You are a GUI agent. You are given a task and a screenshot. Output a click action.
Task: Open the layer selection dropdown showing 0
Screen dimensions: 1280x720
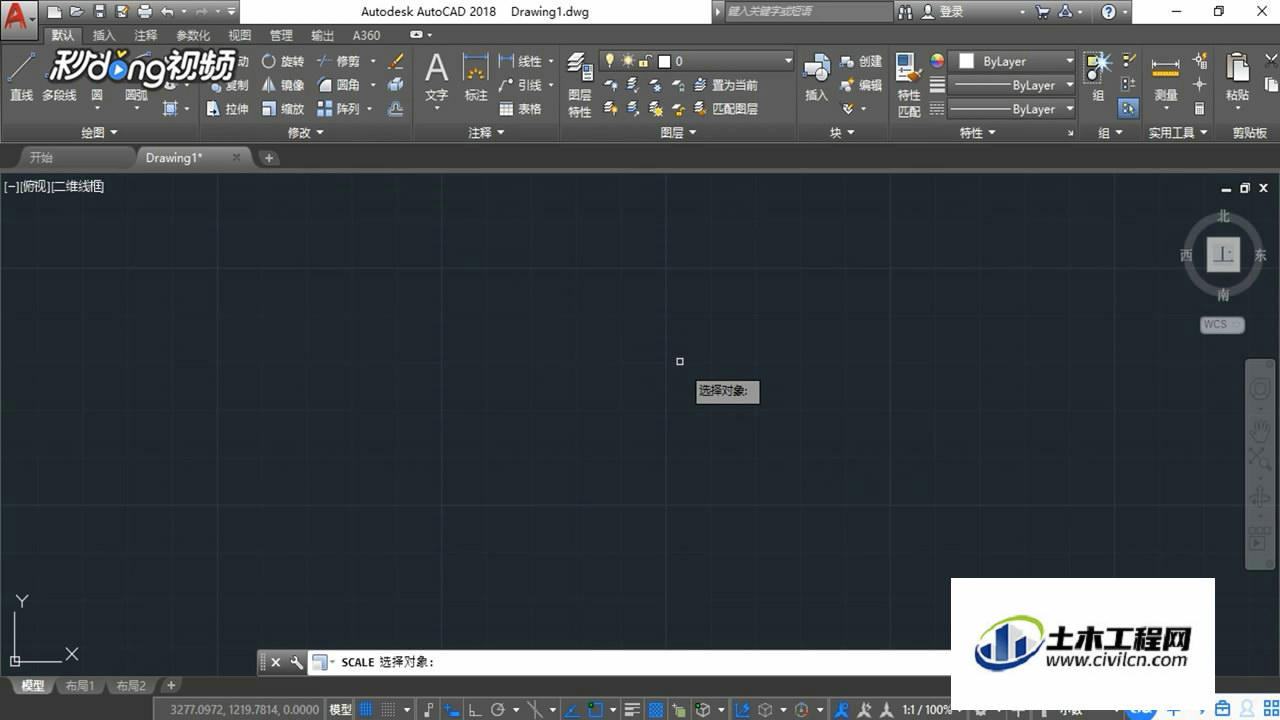[x=697, y=61]
